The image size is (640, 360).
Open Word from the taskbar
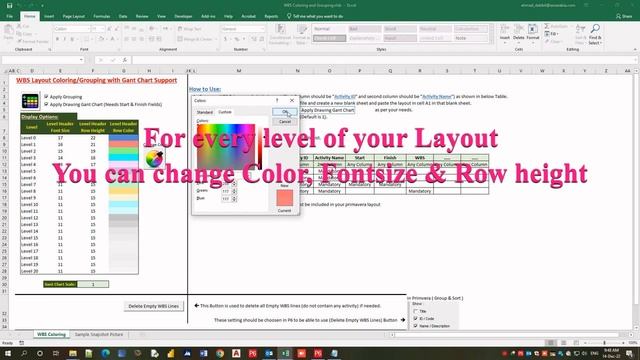point(204,353)
